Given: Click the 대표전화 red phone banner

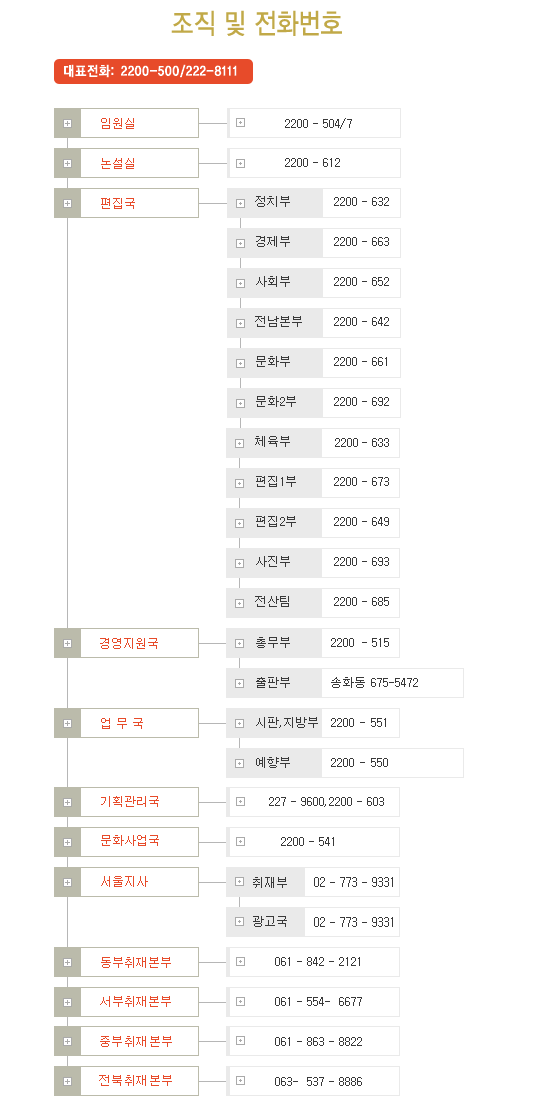Looking at the screenshot, I should pos(153,72).
